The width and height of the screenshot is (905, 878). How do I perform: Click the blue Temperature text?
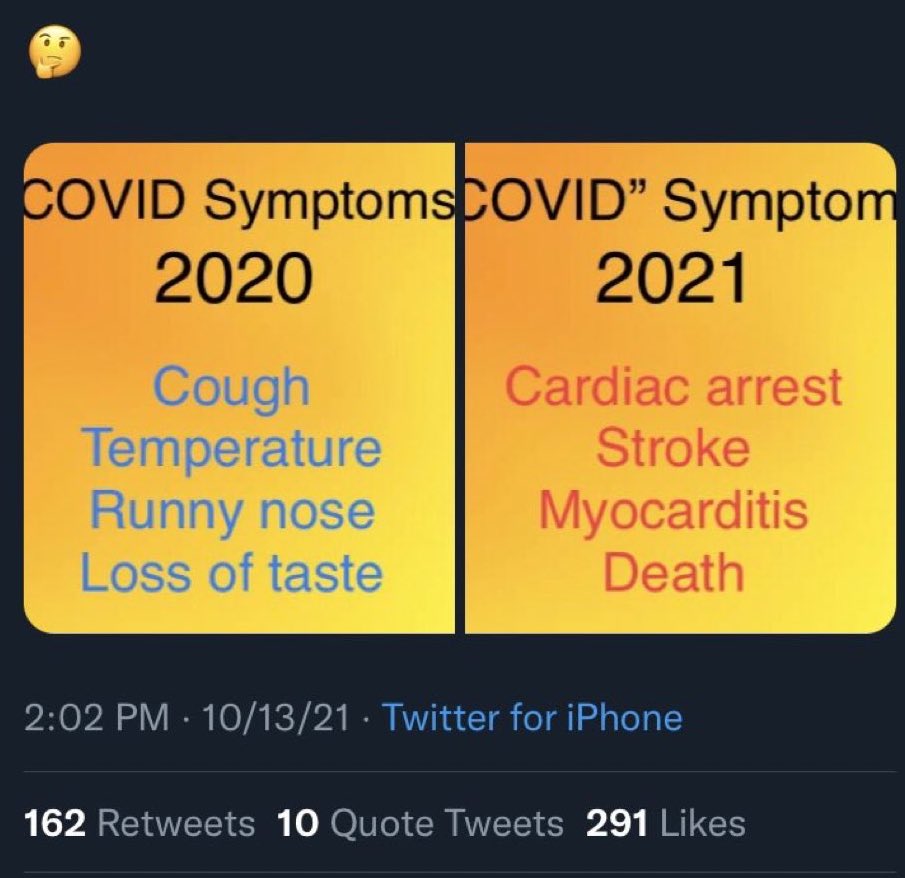click(231, 448)
